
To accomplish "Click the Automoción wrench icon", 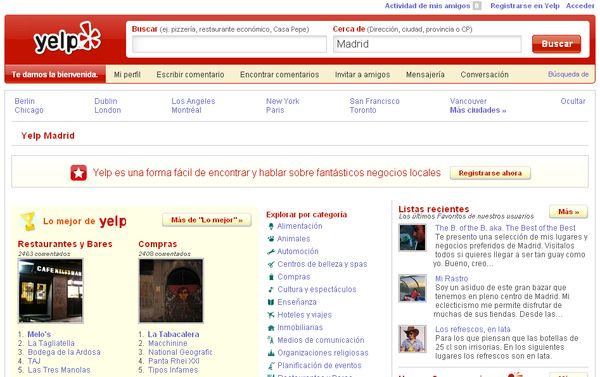I will pos(271,251).
